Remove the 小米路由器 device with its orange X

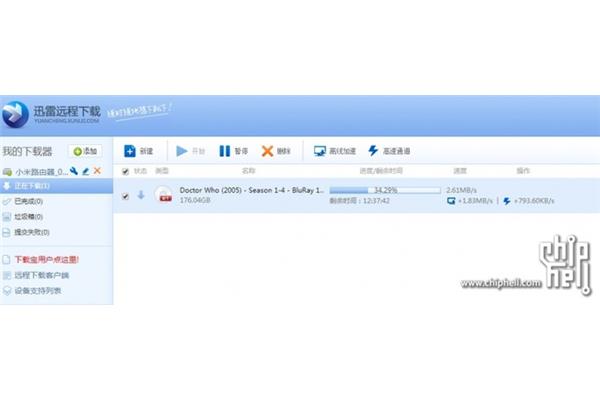pyautogui.click(x=97, y=171)
